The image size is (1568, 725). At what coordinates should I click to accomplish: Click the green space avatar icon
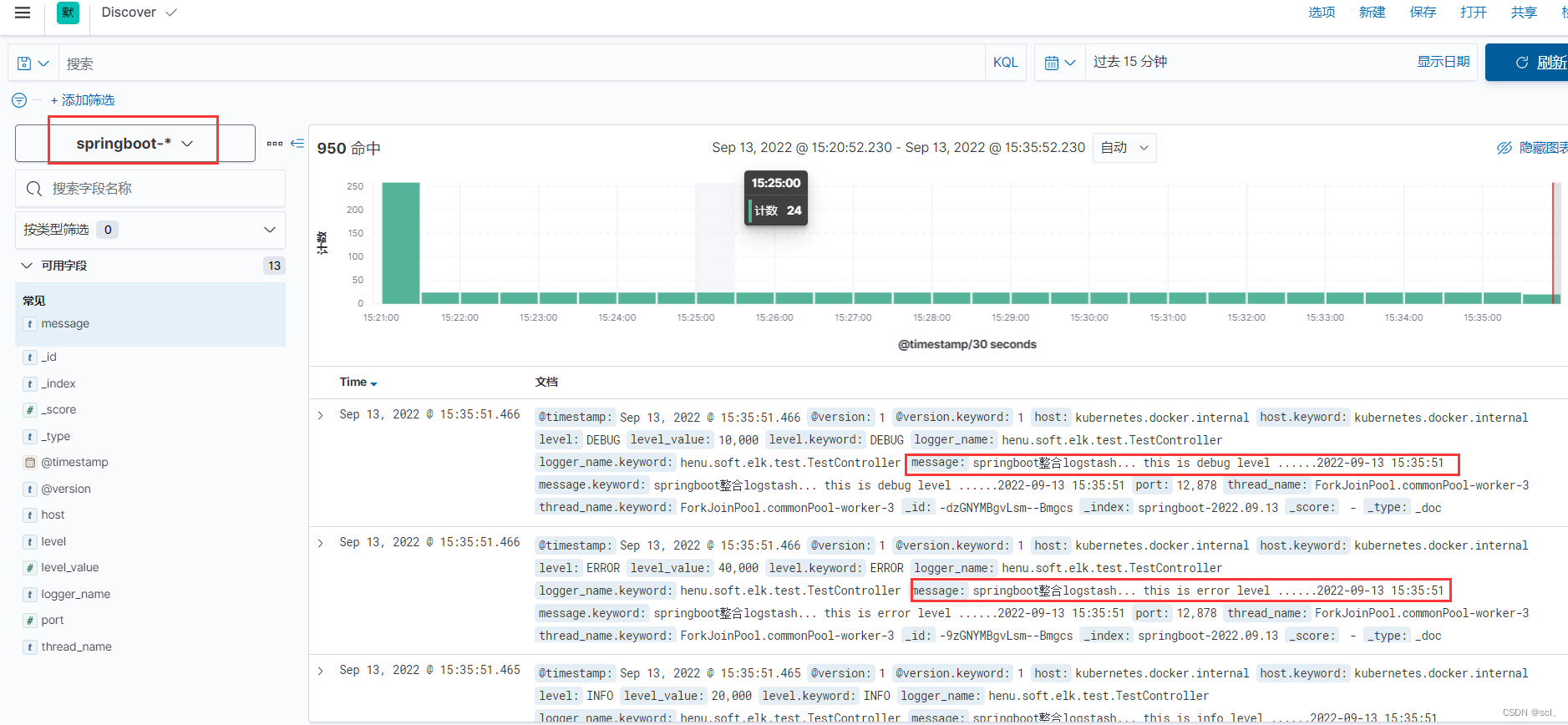click(68, 13)
